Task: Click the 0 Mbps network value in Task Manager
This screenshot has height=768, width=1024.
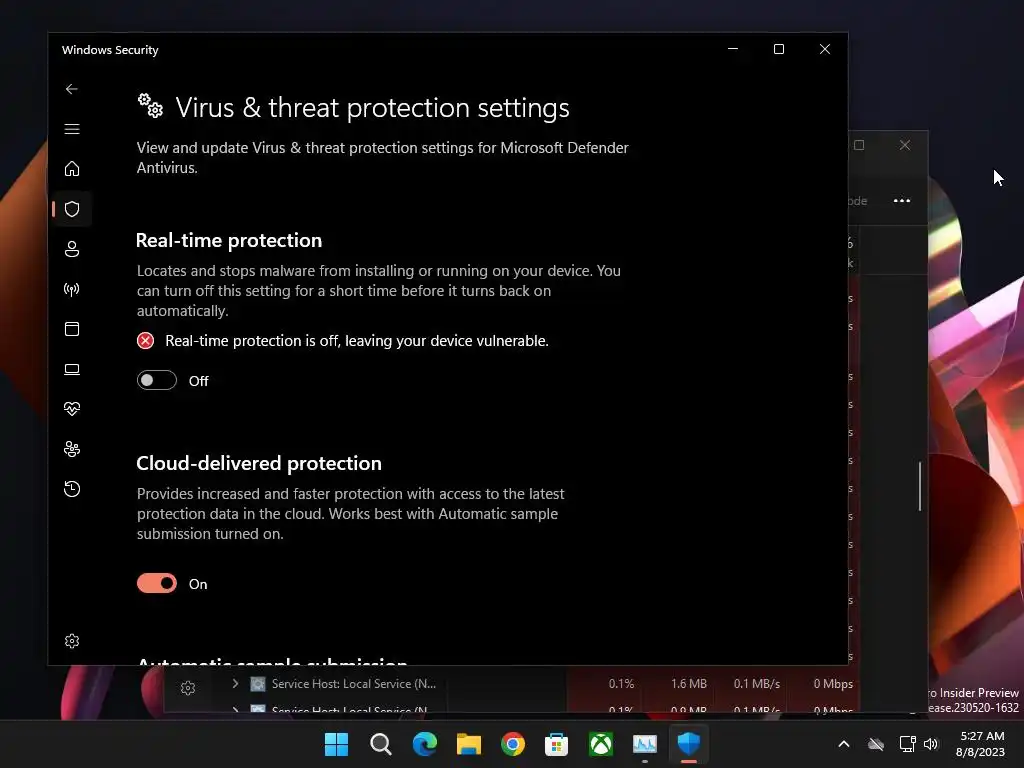Action: click(x=833, y=684)
